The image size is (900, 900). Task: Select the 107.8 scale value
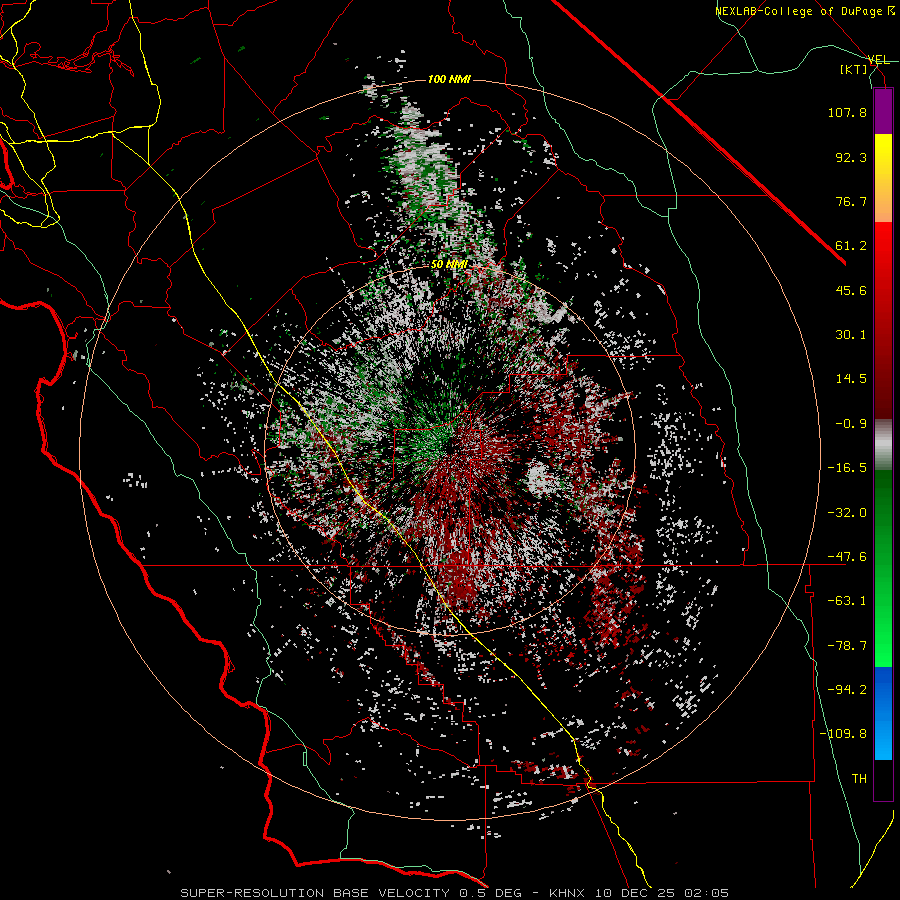[847, 112]
